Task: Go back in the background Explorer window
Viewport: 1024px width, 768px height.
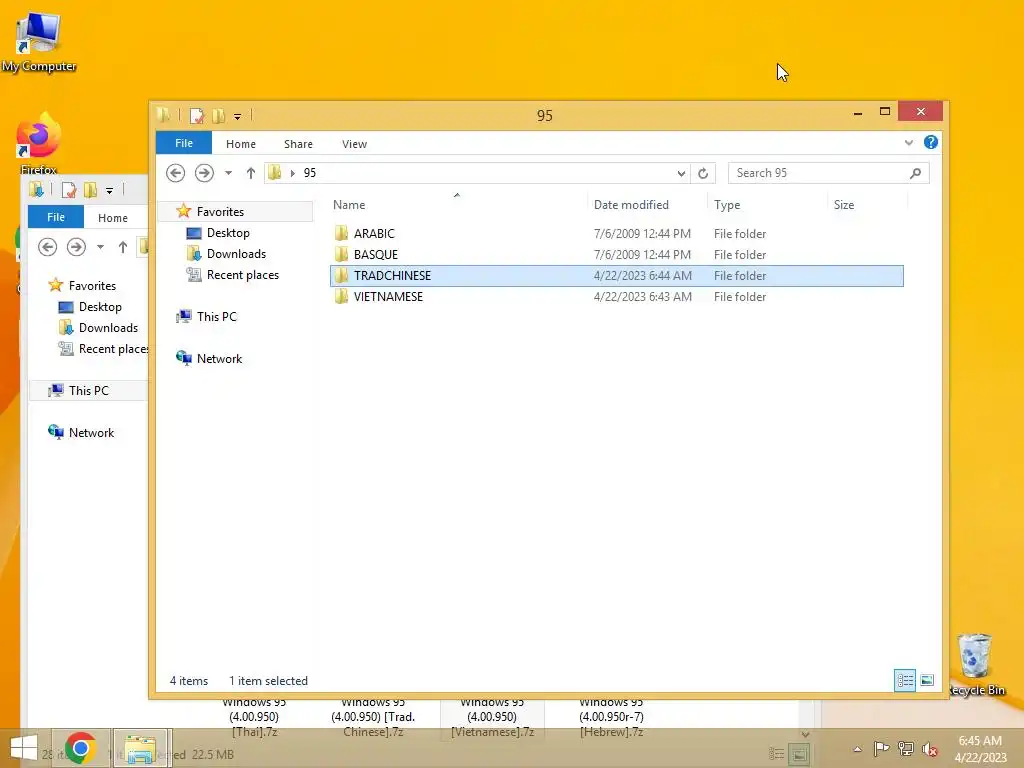Action: [47, 247]
